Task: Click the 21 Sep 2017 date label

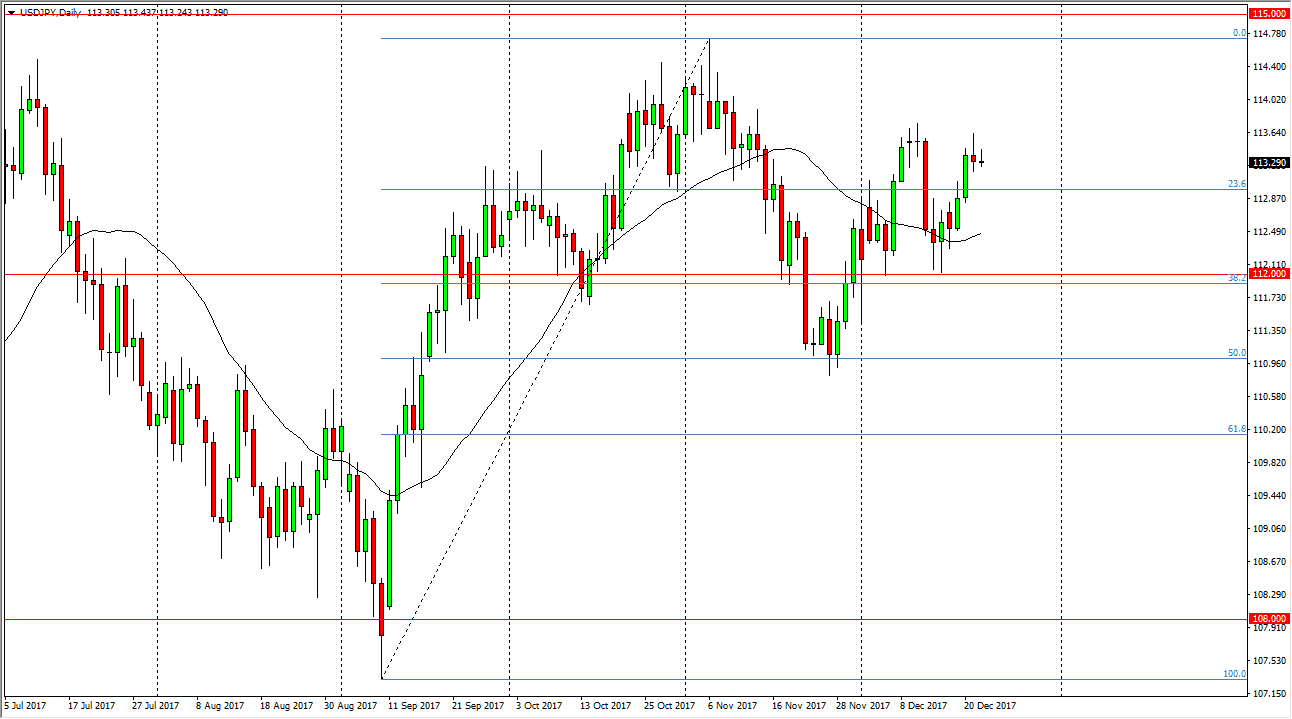Action: tap(478, 706)
